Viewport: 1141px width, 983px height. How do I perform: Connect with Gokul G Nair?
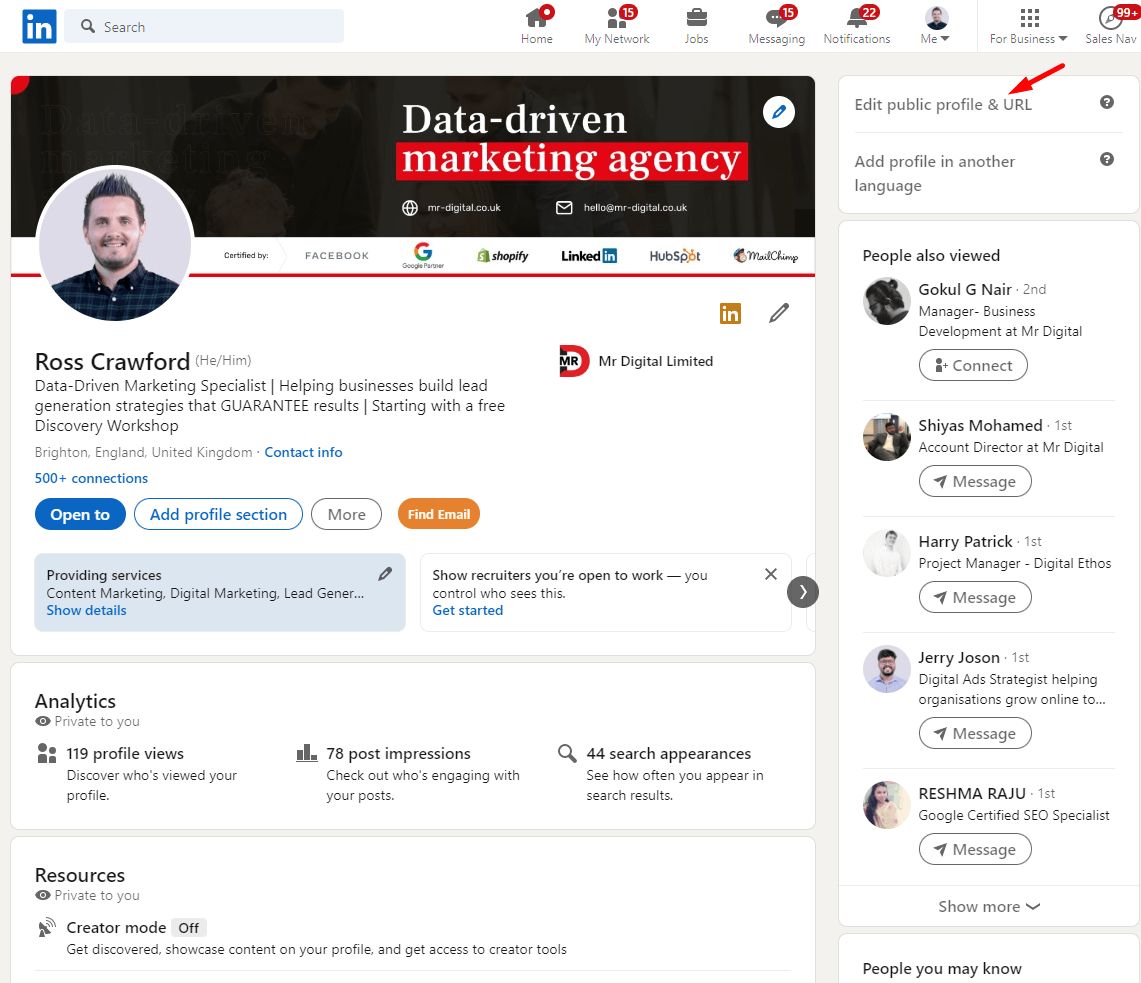pyautogui.click(x=973, y=365)
